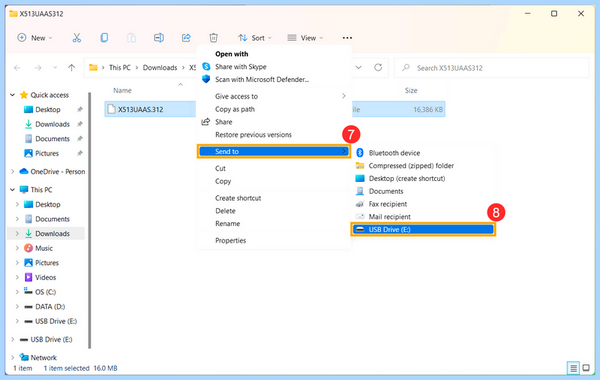The image size is (600, 380).
Task: Click the OneDrive cloud icon
Action: 24,171
